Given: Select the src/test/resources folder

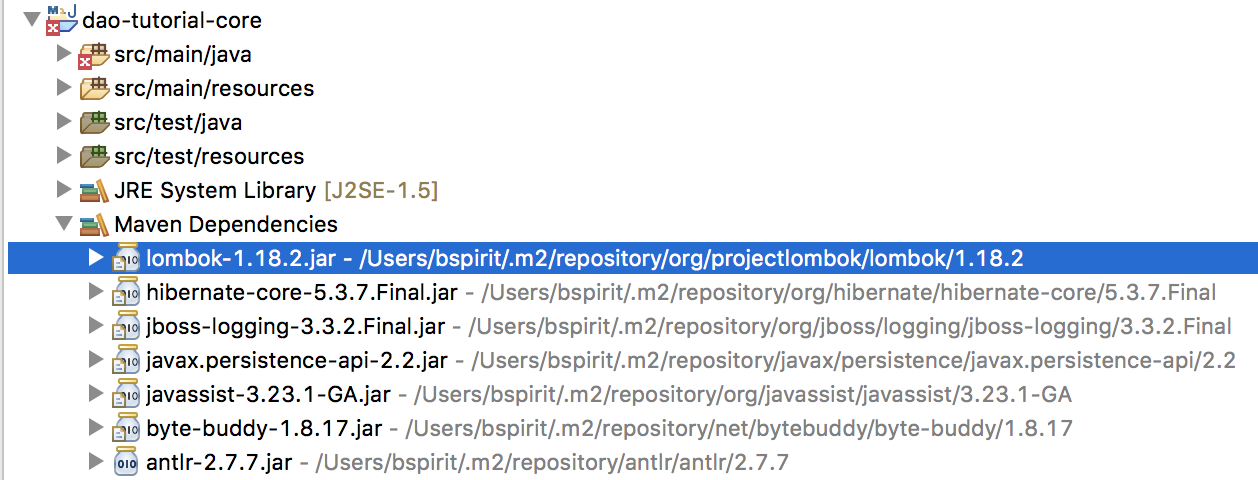Looking at the screenshot, I should tap(209, 156).
